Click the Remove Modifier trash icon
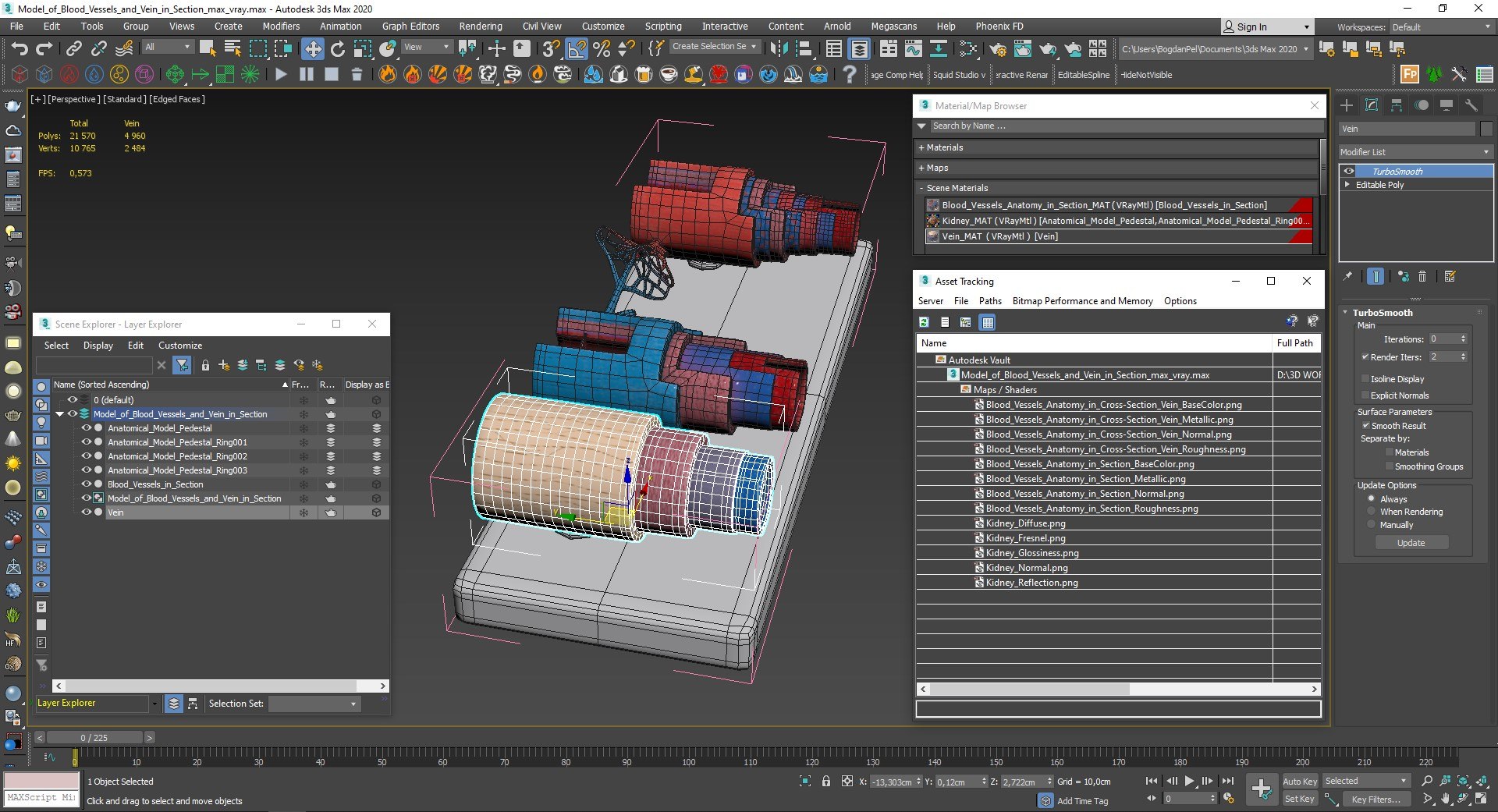 (x=1422, y=277)
